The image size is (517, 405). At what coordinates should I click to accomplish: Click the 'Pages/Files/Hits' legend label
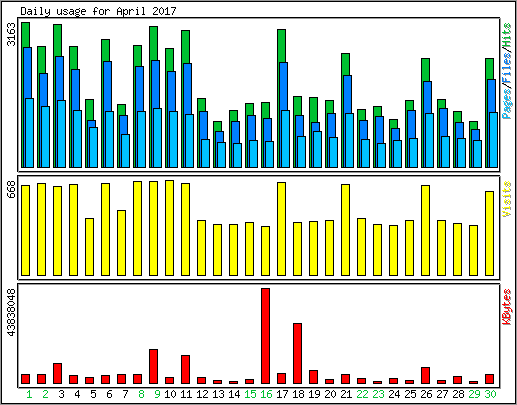coord(507,71)
